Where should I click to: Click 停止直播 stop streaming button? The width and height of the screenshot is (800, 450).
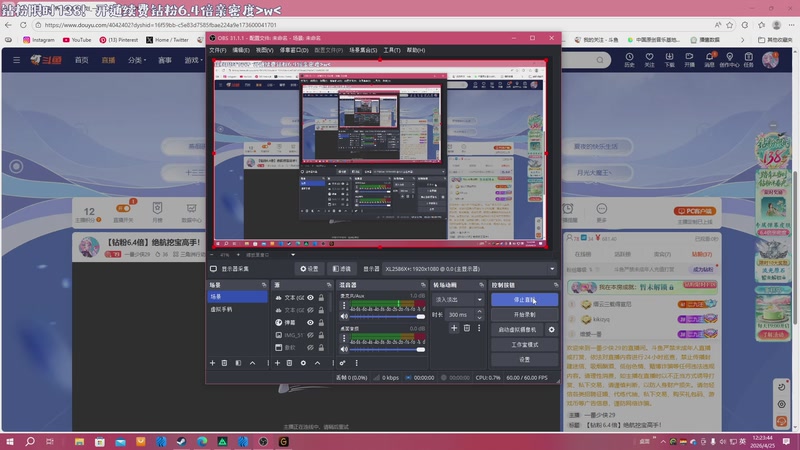(x=524, y=299)
